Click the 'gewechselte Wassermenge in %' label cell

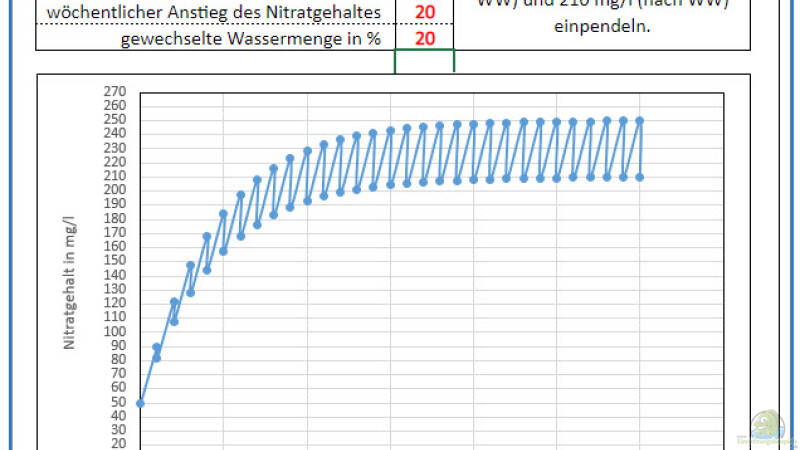(250, 39)
